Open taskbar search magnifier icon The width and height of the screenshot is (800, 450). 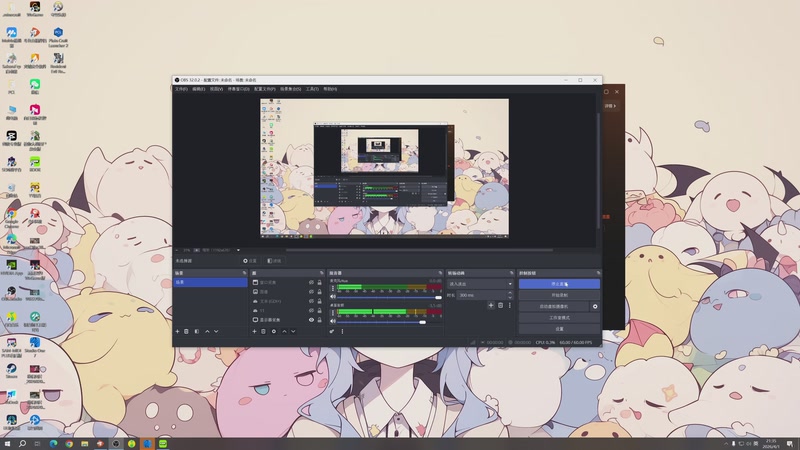pyautogui.click(x=22, y=444)
